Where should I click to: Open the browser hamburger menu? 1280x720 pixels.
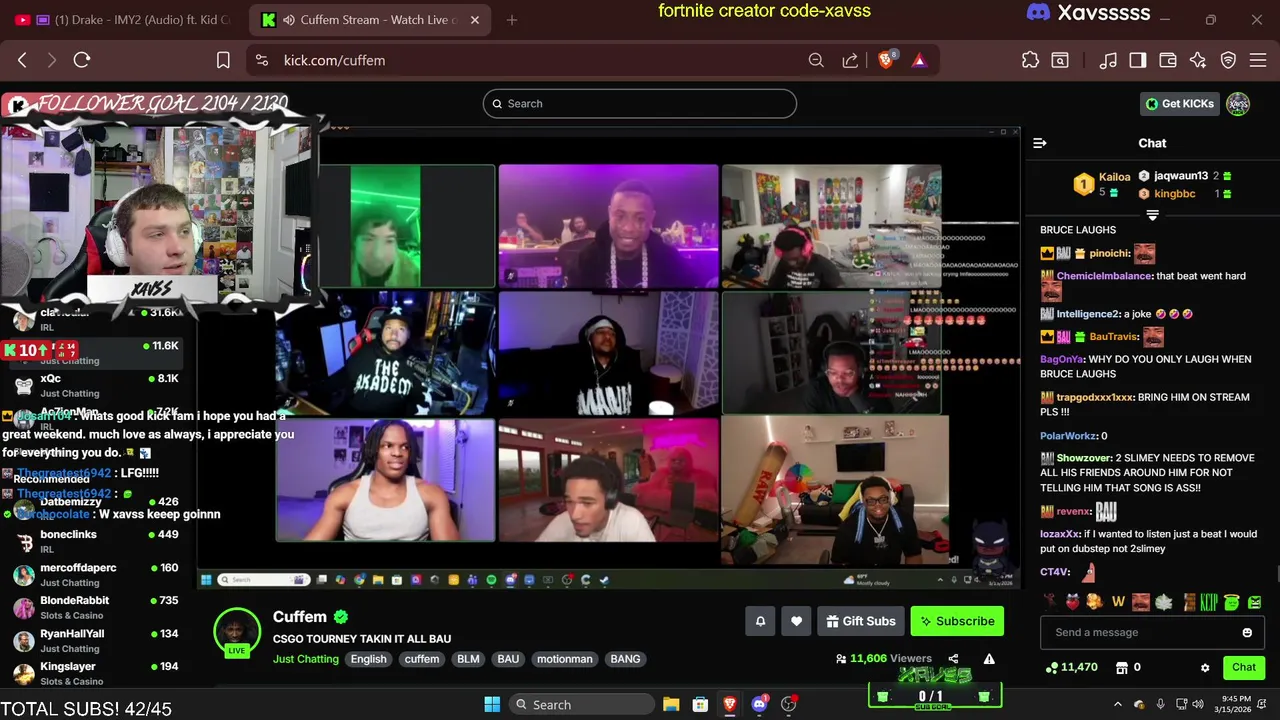[1259, 60]
